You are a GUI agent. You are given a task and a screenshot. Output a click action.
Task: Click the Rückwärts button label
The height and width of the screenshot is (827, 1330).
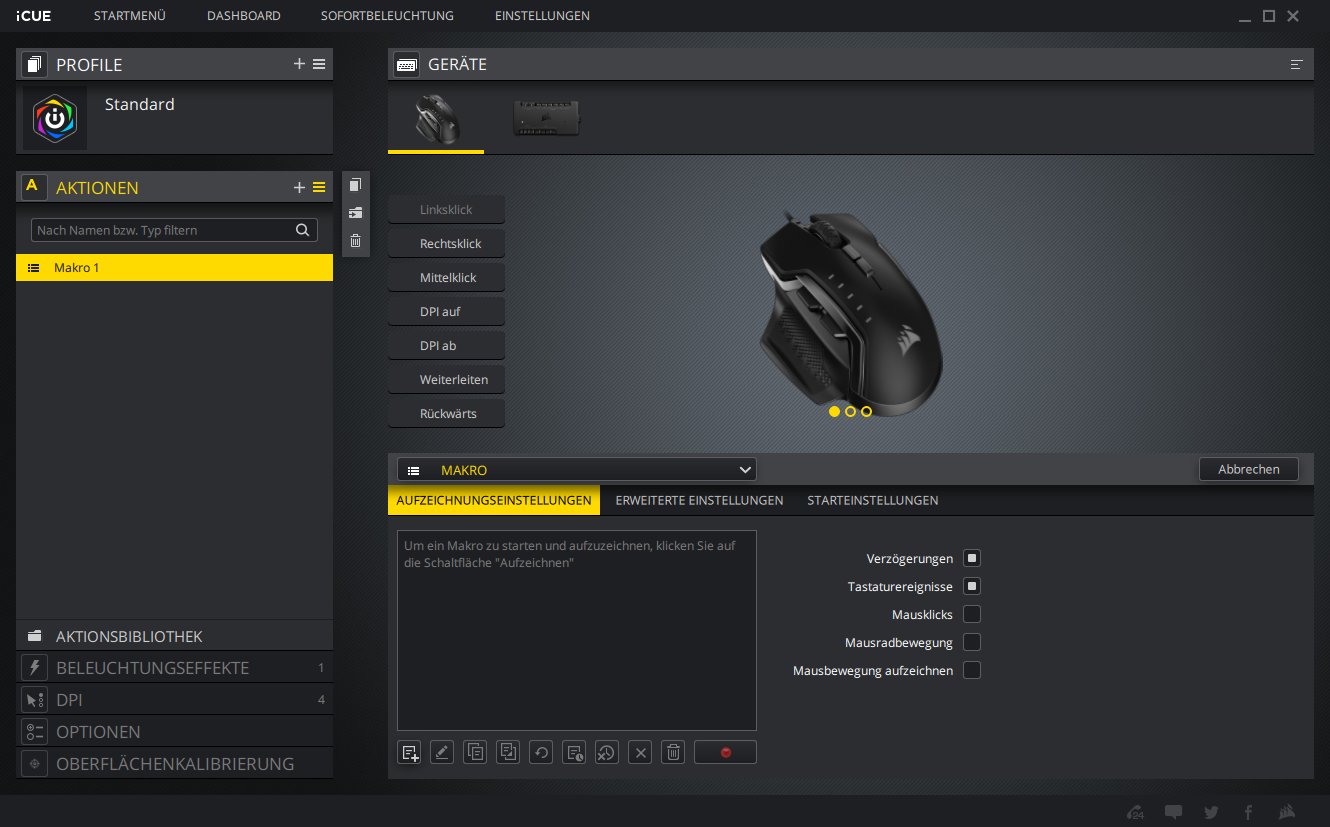447,414
